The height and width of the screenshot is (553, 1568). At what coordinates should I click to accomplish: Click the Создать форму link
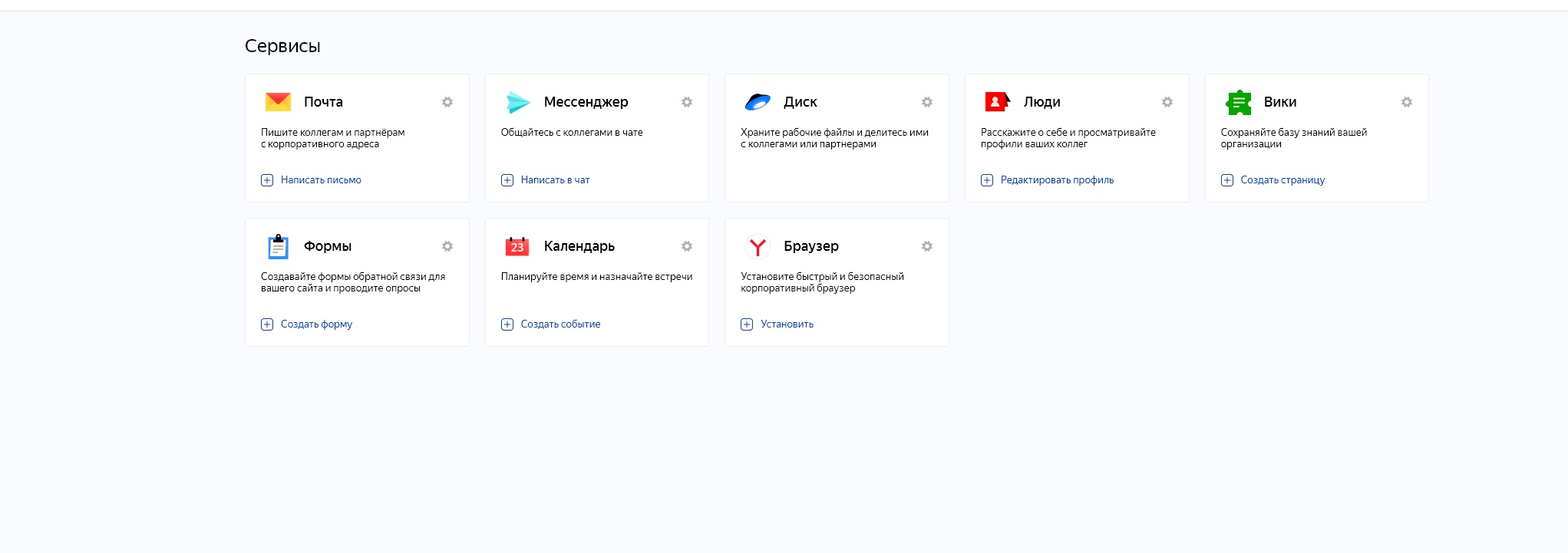coord(316,324)
